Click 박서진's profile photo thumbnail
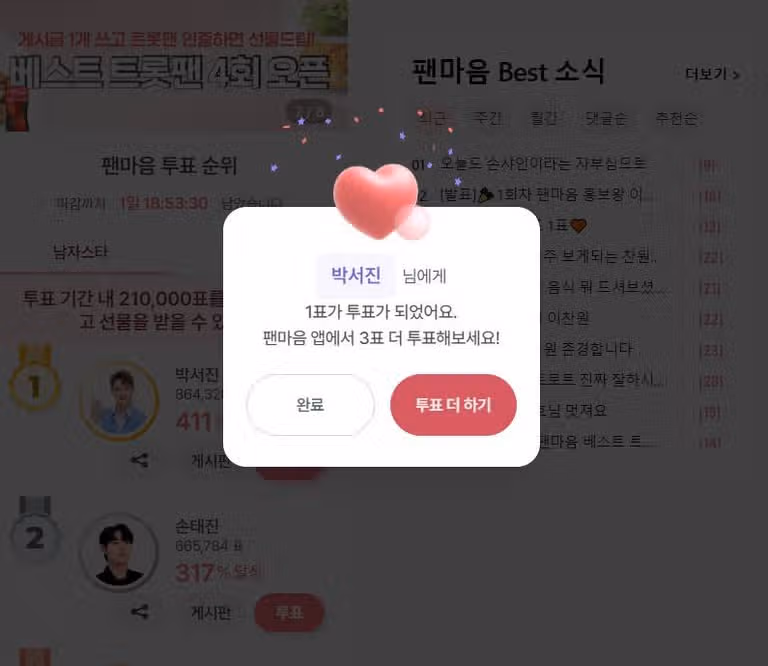This screenshot has width=768, height=666. pos(120,401)
